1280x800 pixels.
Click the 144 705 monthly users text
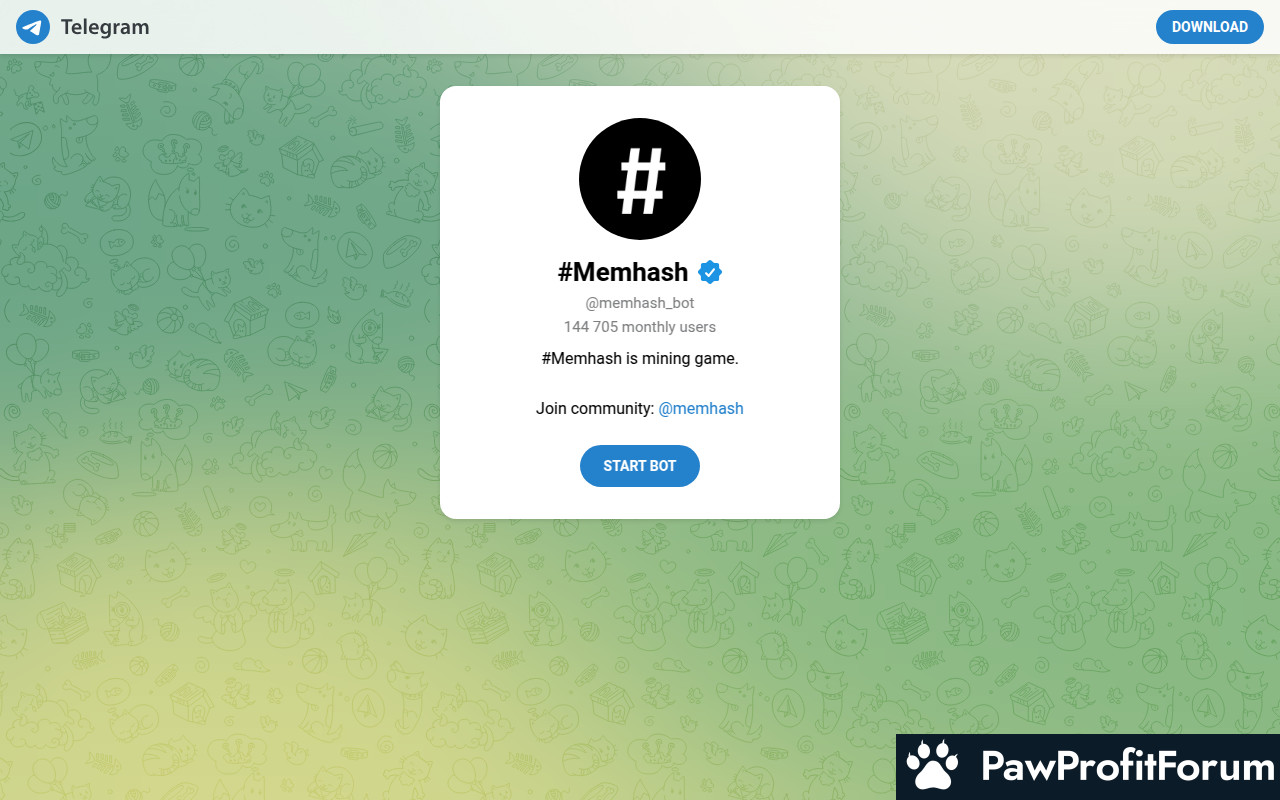(x=640, y=327)
